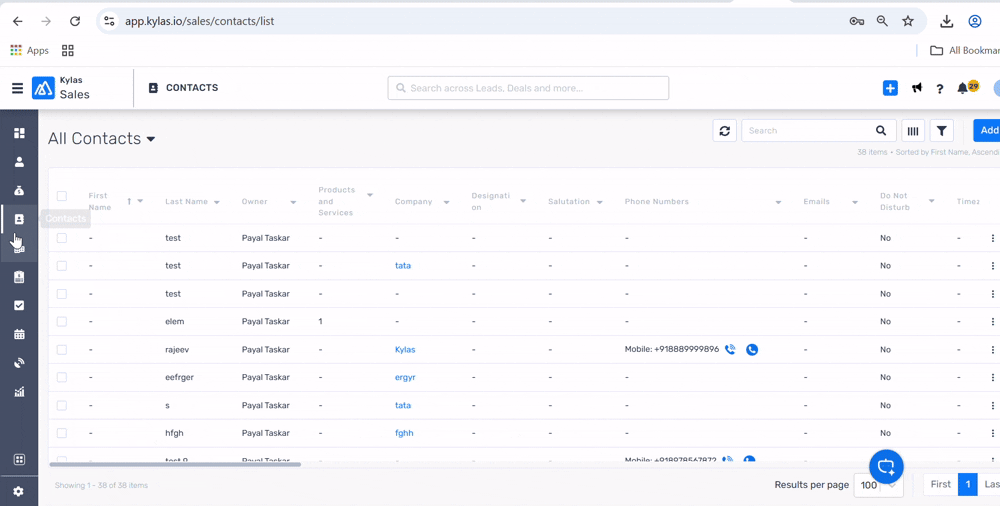The image size is (1000, 506).
Task: Open the apps grid icon near sidebar bottom
Action: 19,459
